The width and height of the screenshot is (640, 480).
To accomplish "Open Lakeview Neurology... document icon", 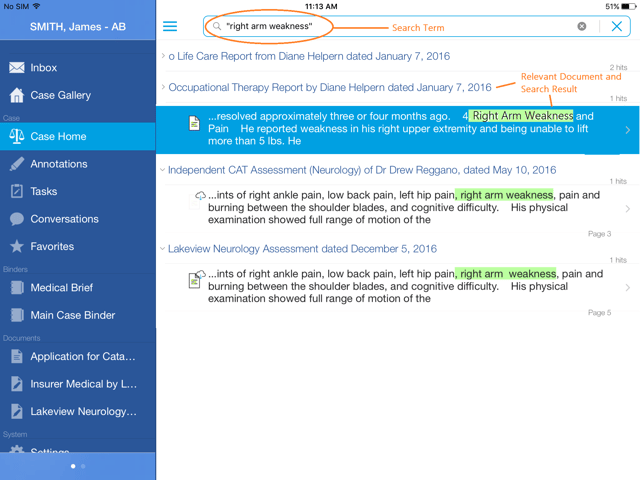I will click(x=17, y=411).
